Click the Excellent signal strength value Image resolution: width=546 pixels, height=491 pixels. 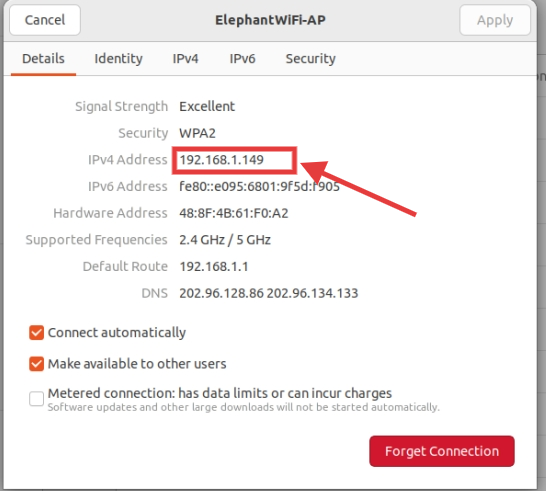point(207,106)
